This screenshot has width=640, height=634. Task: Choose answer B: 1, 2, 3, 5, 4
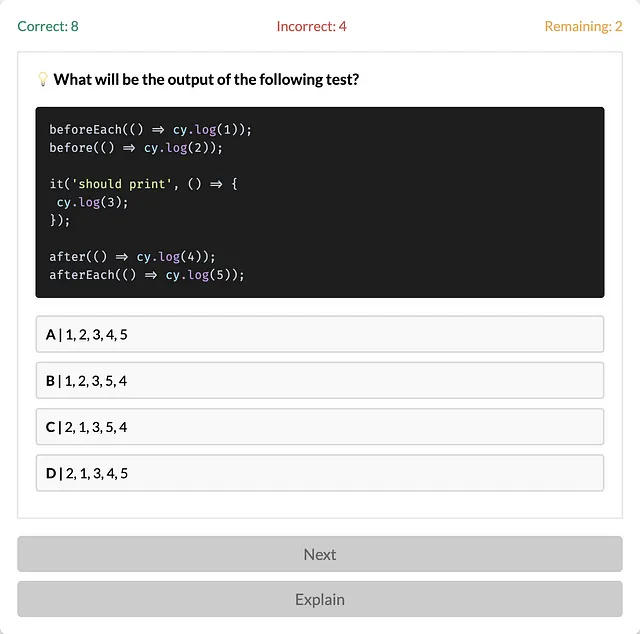pyautogui.click(x=320, y=380)
